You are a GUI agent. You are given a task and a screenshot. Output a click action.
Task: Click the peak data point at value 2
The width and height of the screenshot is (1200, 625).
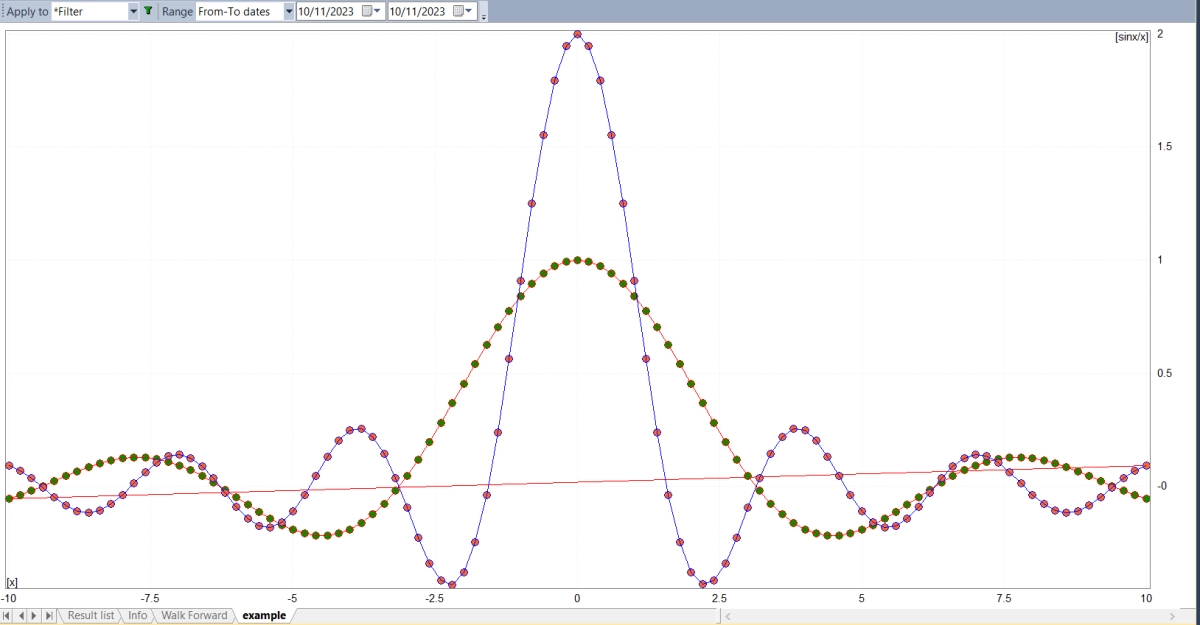[577, 34]
